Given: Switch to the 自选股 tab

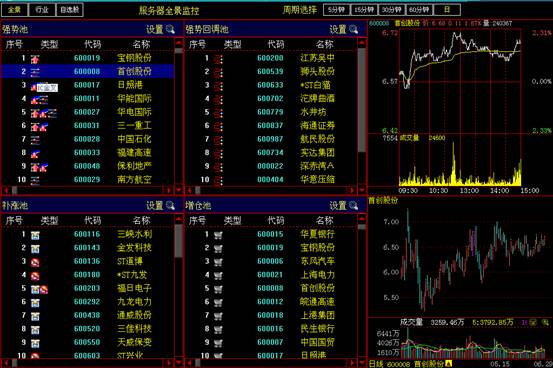Looking at the screenshot, I should point(70,10).
